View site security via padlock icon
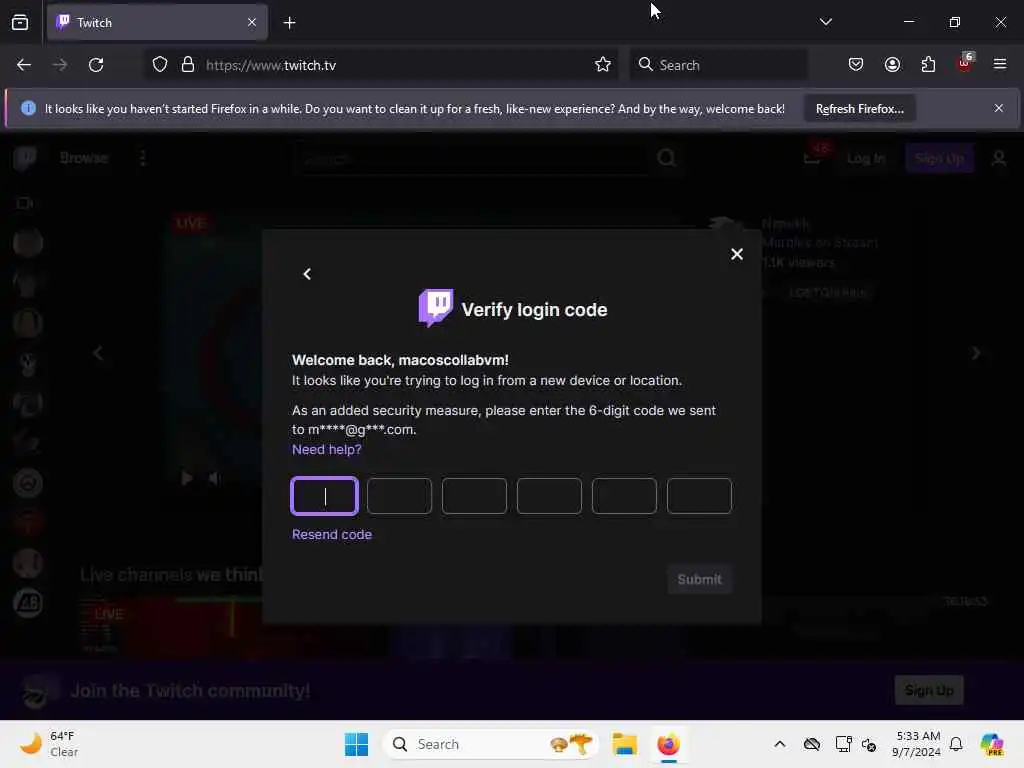 [188, 65]
